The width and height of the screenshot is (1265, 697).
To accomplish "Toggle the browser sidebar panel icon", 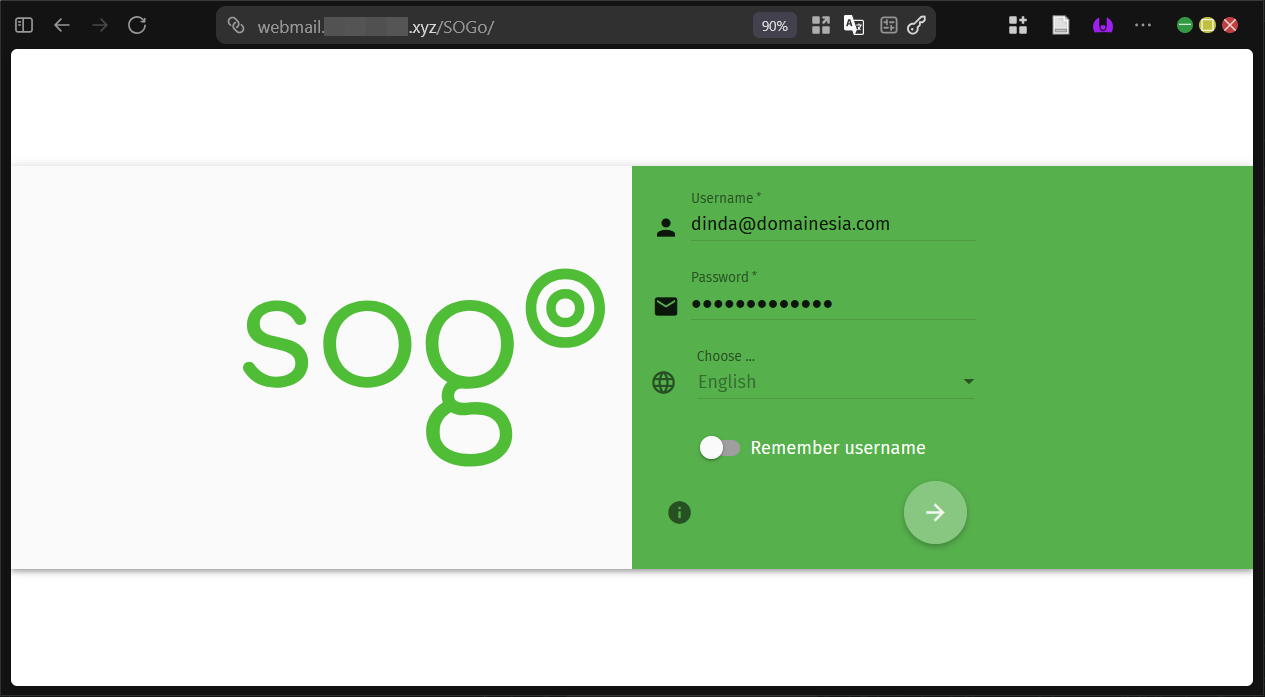I will click(24, 25).
